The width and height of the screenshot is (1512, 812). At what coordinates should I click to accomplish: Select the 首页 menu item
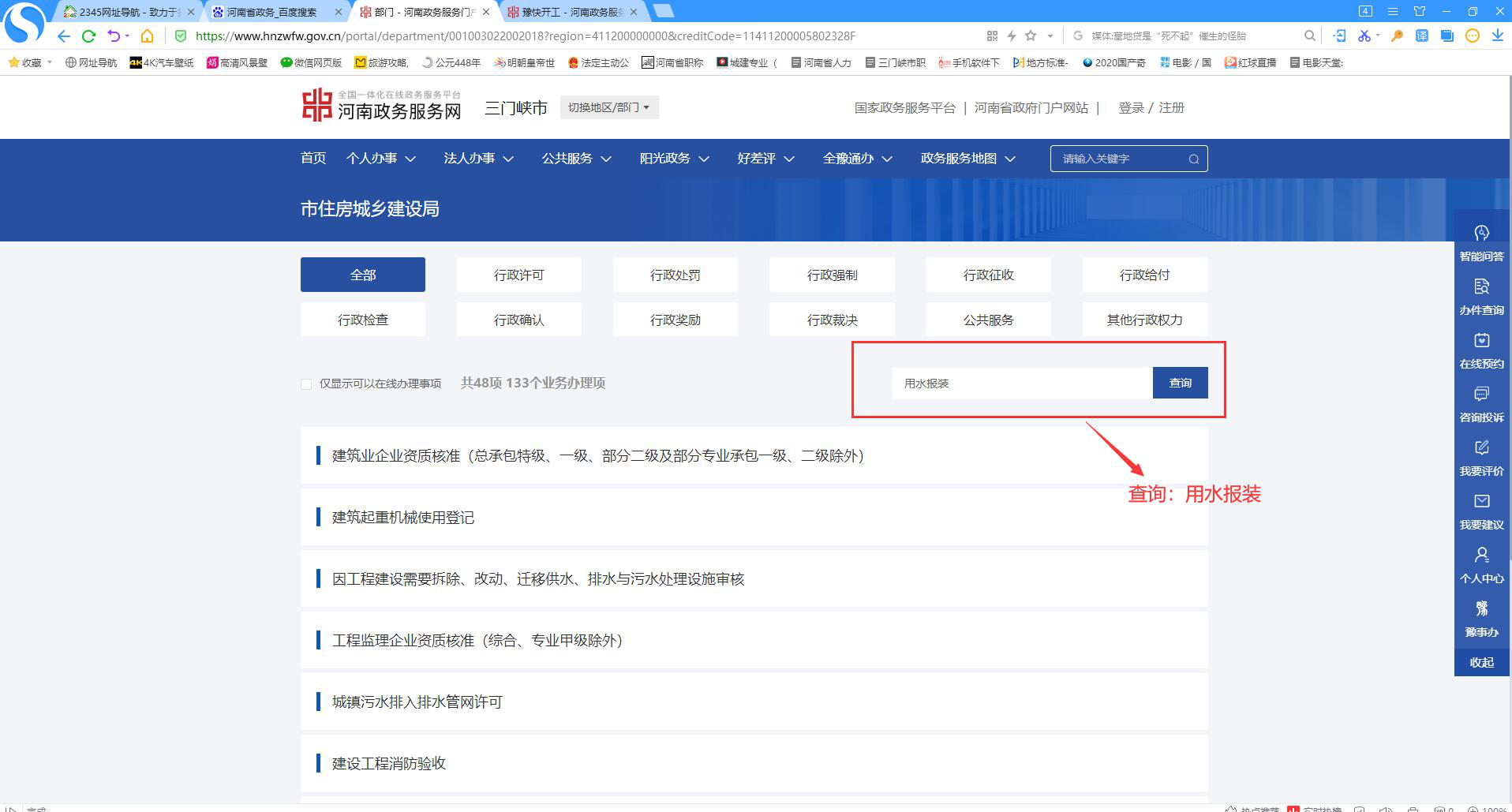pos(313,158)
